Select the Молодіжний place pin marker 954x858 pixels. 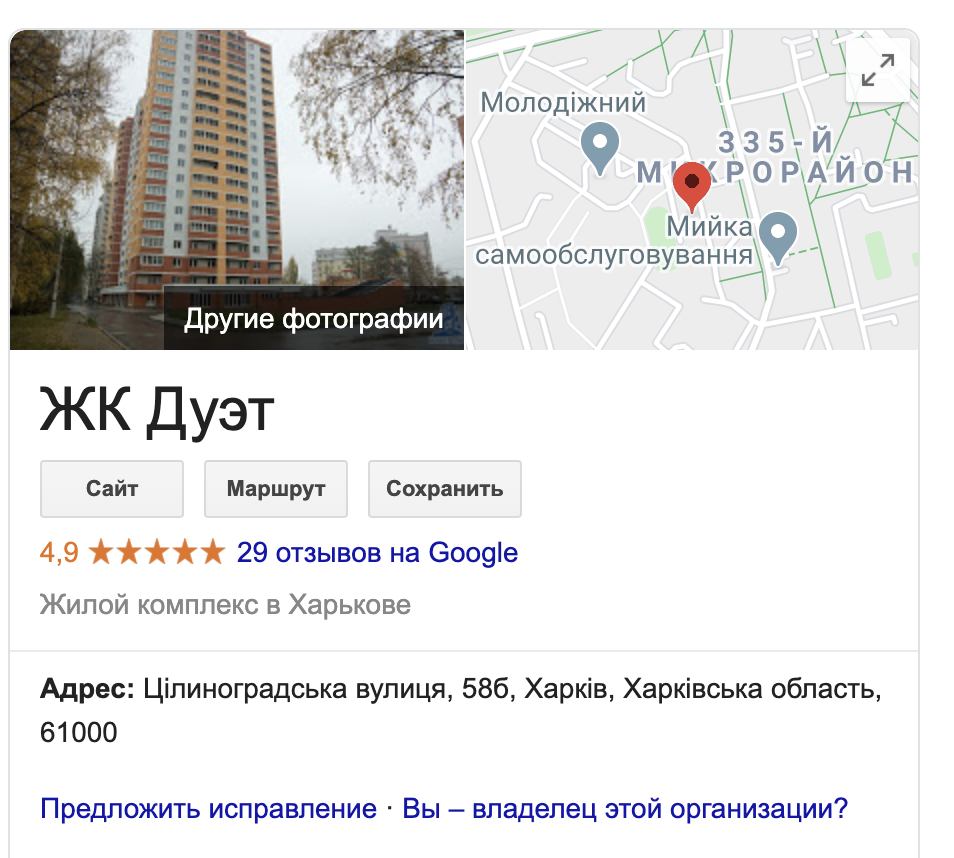pyautogui.click(x=600, y=148)
